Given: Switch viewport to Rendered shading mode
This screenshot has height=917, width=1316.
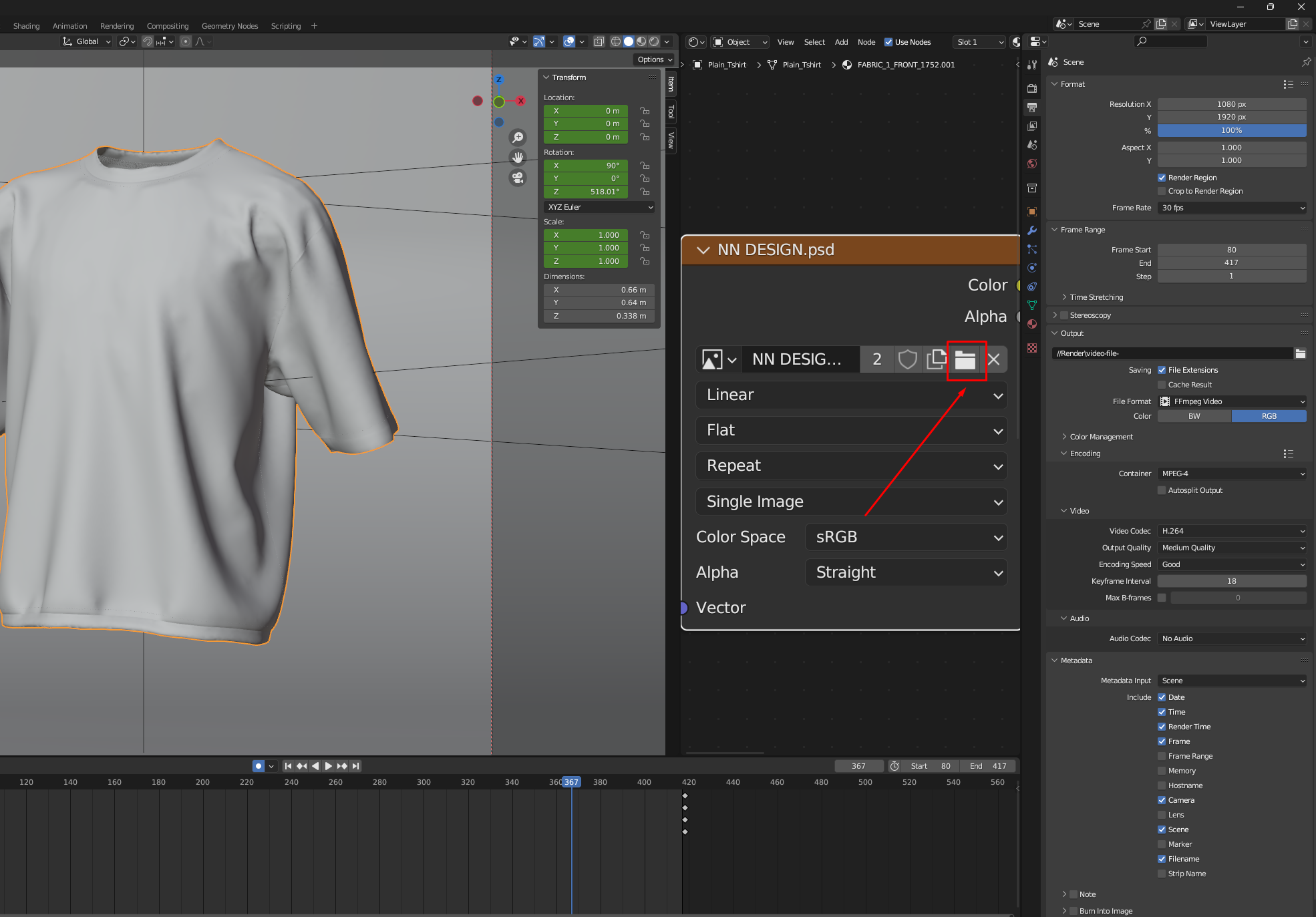Looking at the screenshot, I should tap(653, 41).
